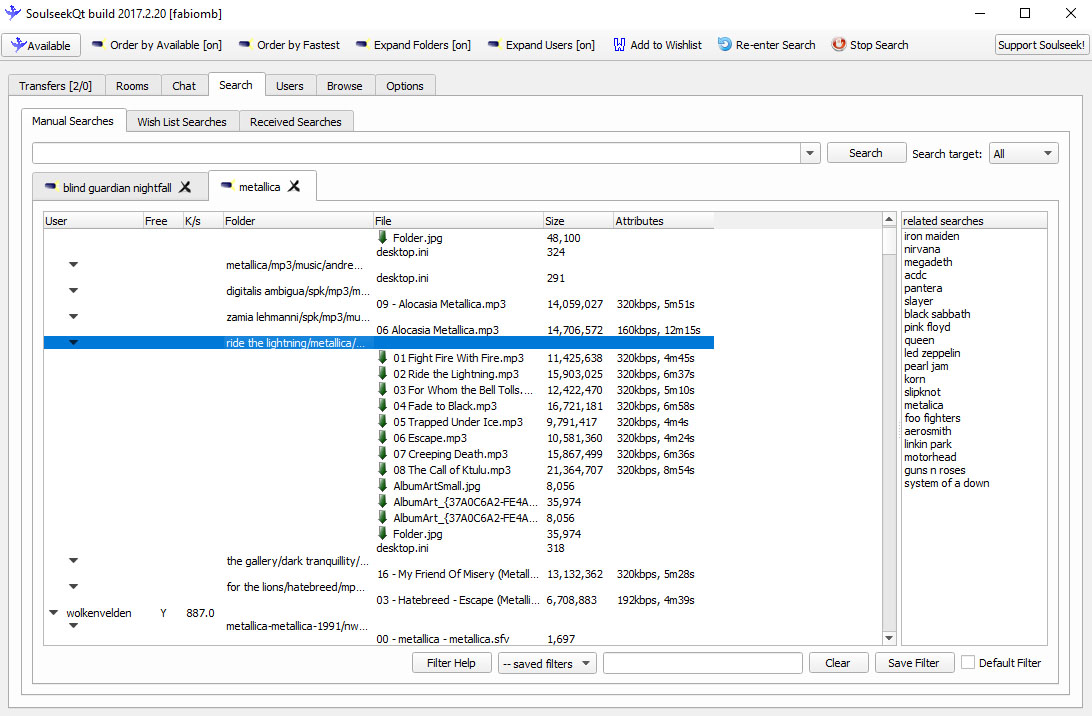
Task: Collapse user wolkenvelden row
Action: [x=54, y=613]
